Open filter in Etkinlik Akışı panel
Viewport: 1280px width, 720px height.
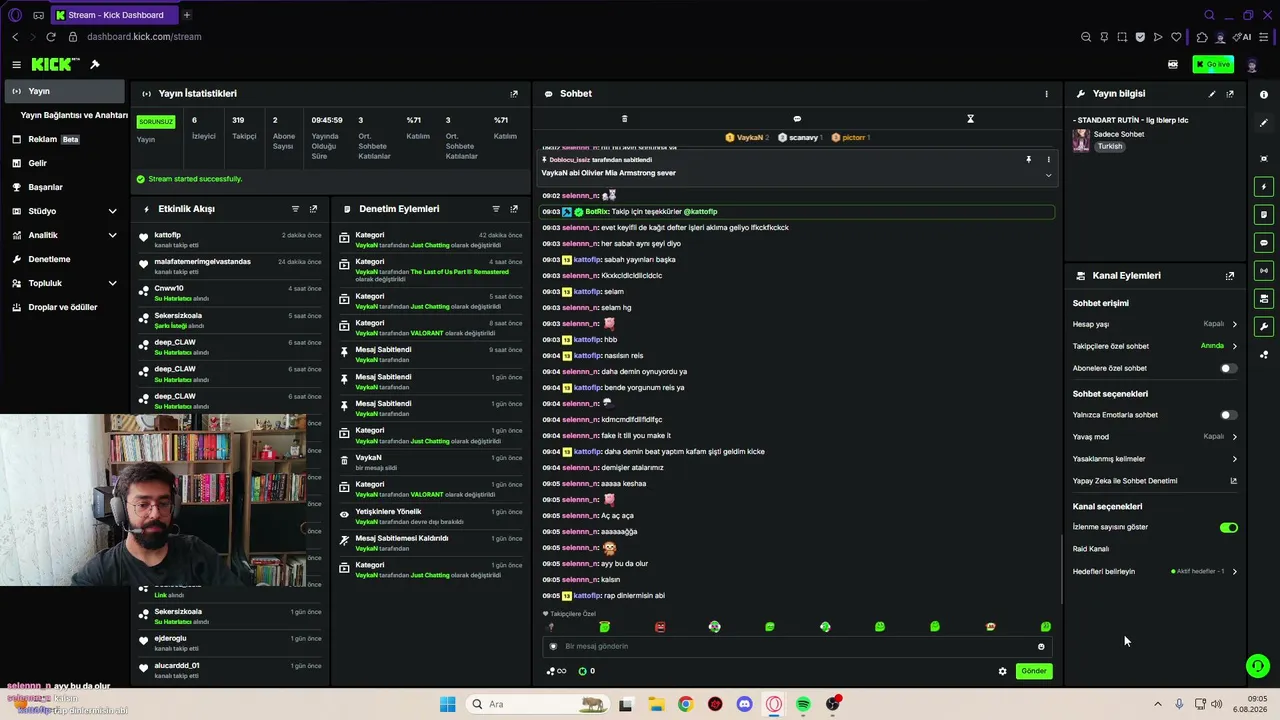tap(295, 209)
